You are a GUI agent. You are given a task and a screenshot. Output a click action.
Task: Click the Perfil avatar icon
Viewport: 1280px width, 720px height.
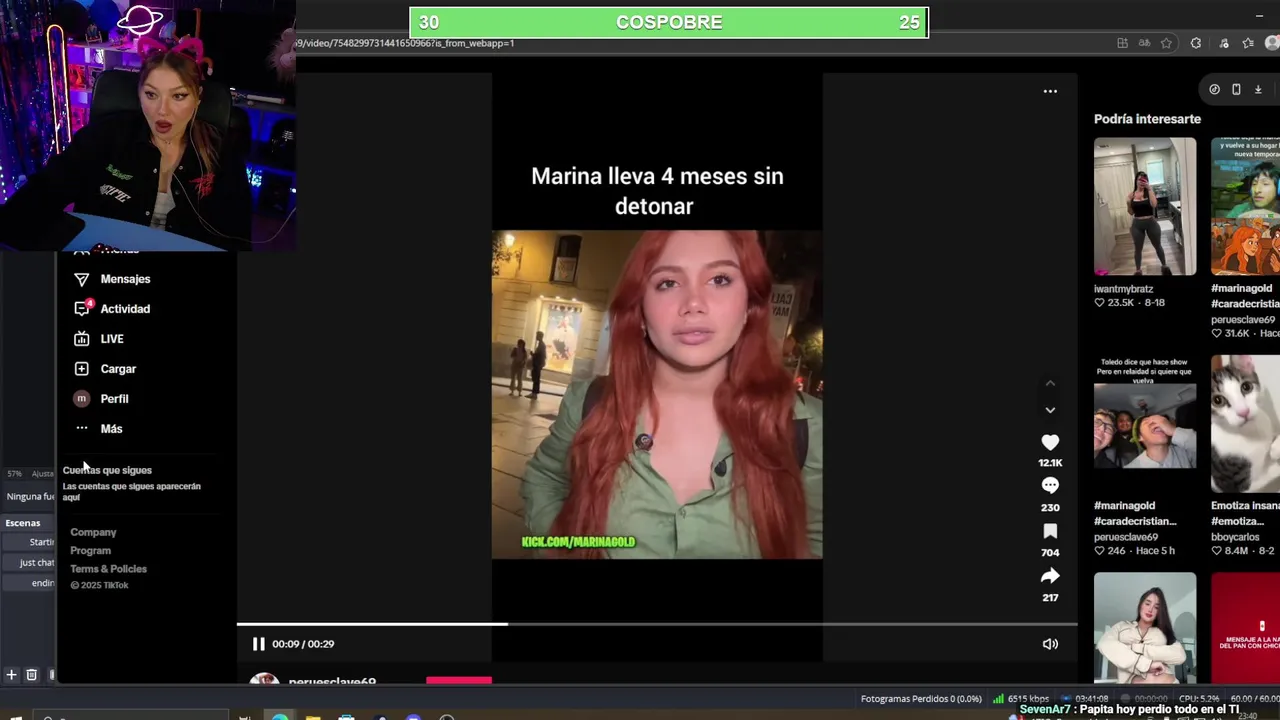click(82, 399)
